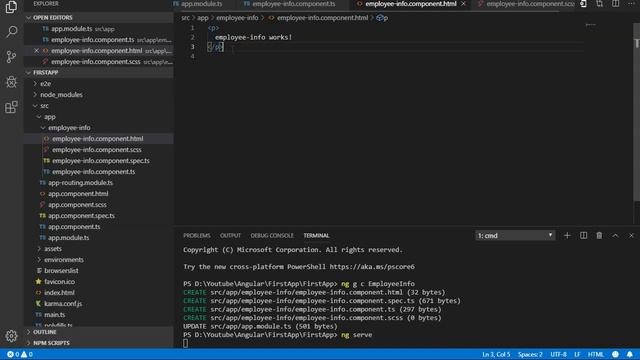Collapse the FIRSTAPP folder section
Image resolution: width=640 pixels, height=360 pixels.
pos(99,72)
